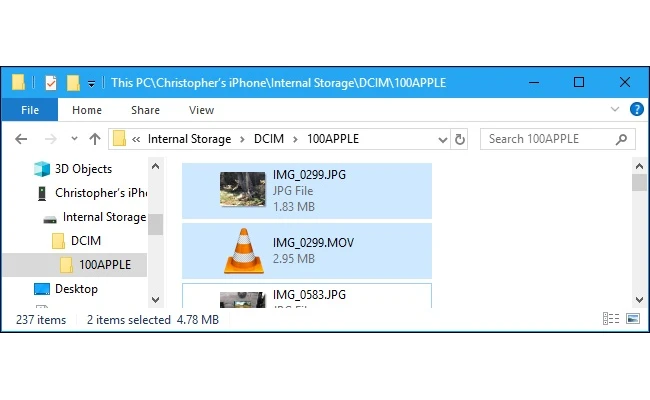Refresh the 100APPLE folder view

[460, 139]
